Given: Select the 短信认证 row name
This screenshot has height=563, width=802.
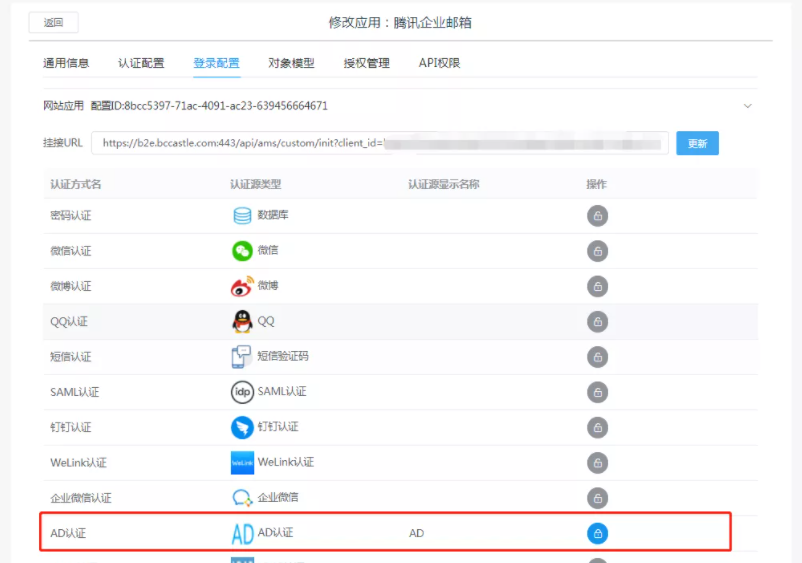Looking at the screenshot, I should coord(71,357).
